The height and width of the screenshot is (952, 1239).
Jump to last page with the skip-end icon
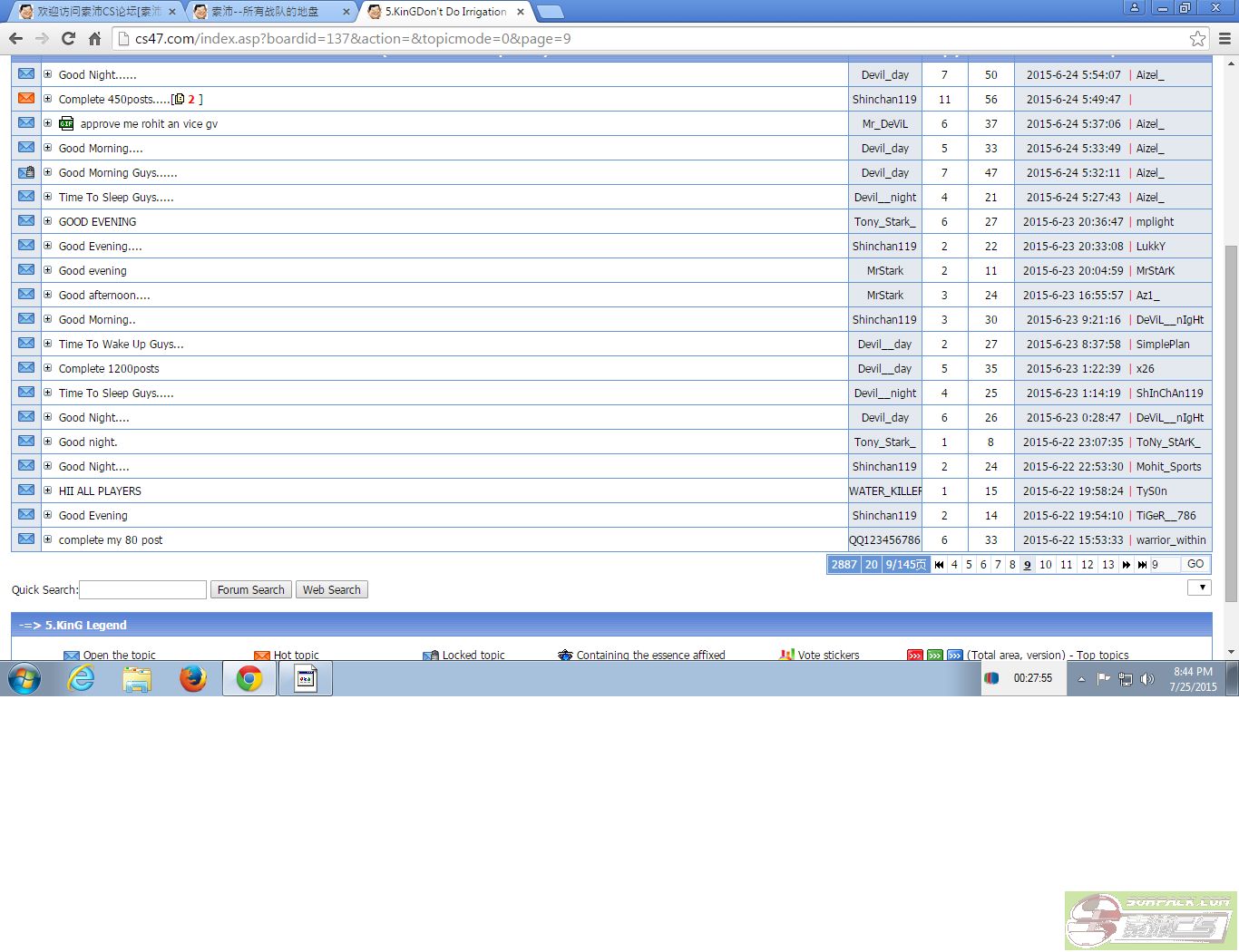[x=1142, y=565]
